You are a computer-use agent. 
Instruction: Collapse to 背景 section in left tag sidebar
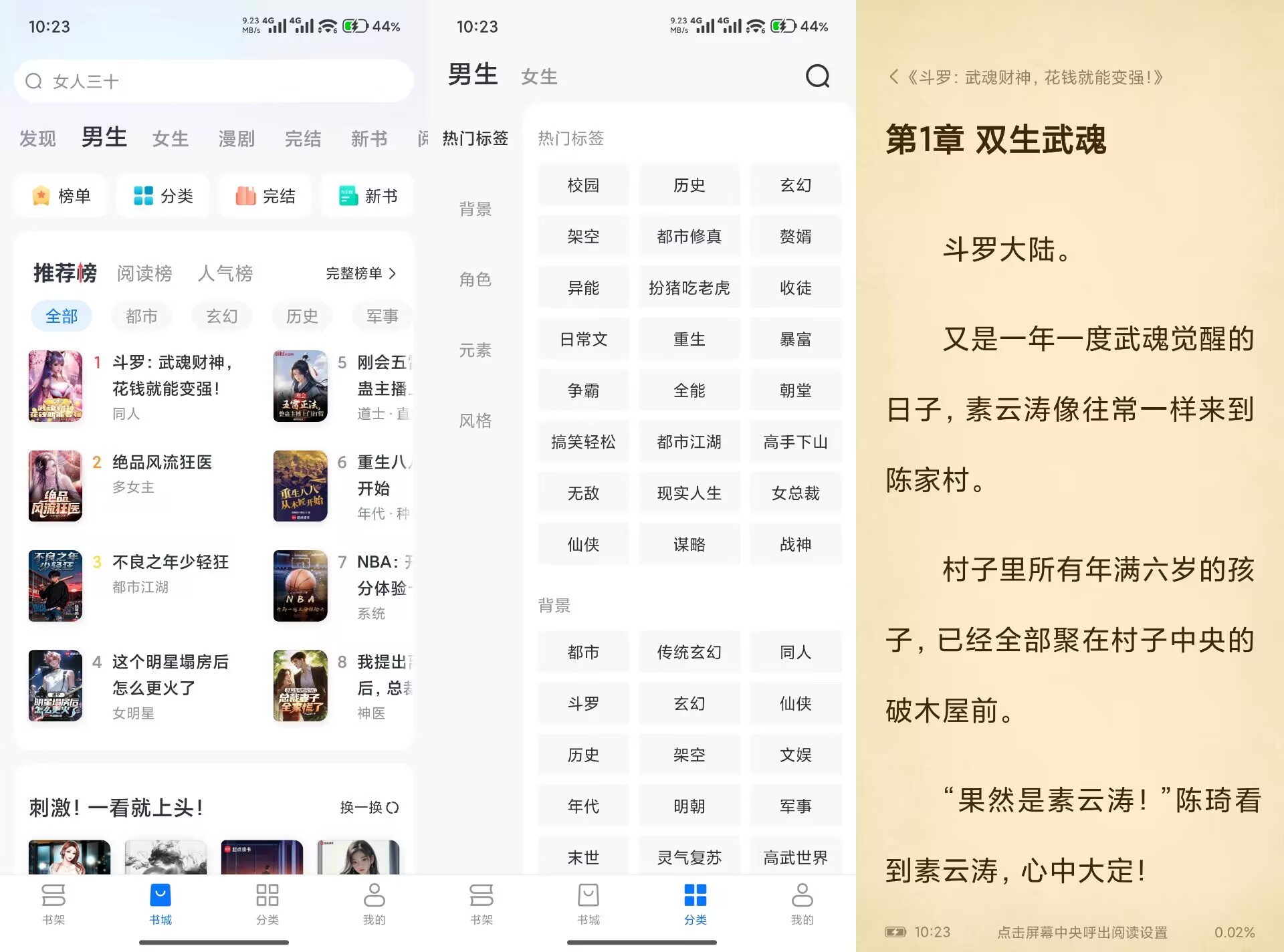point(475,209)
